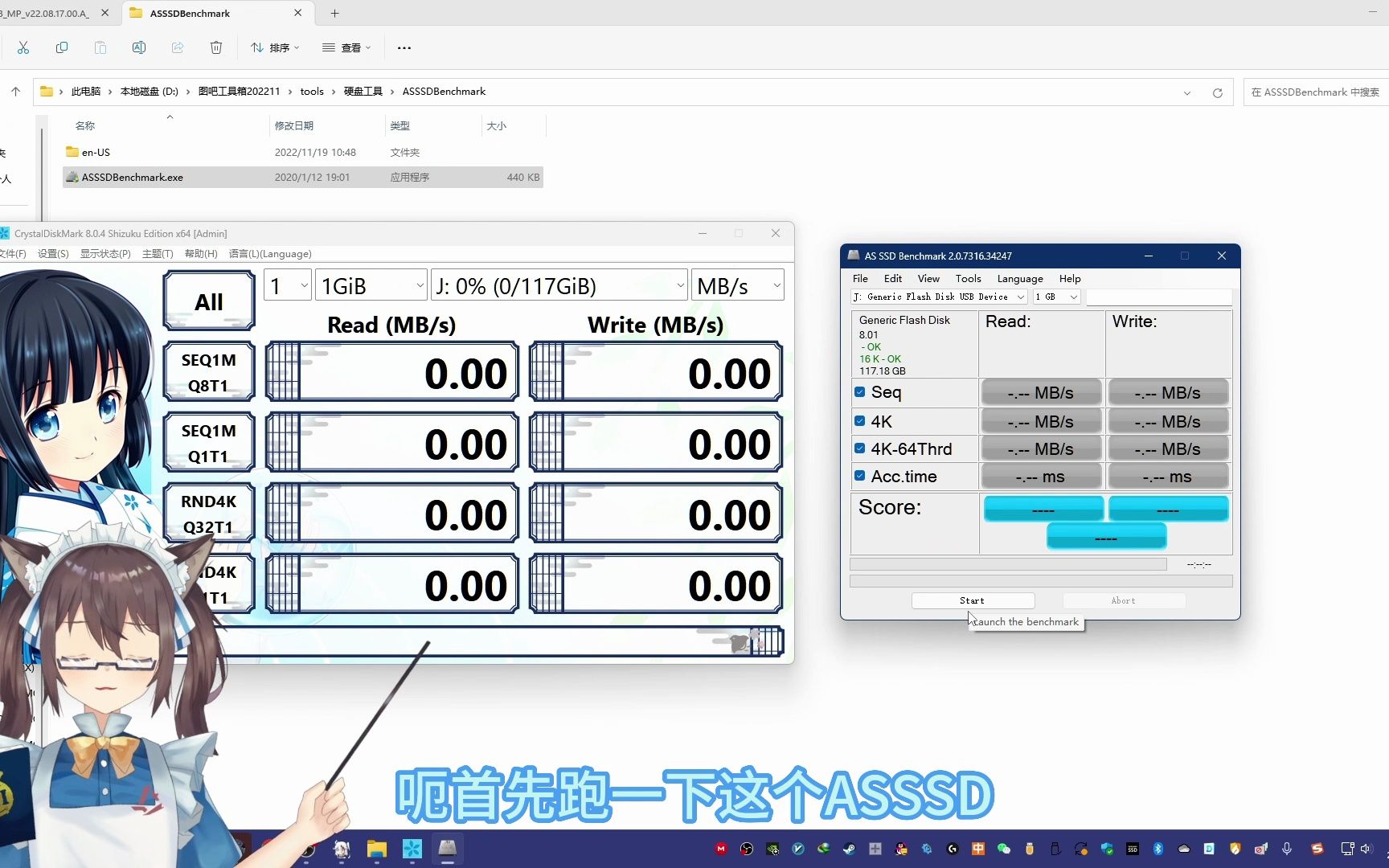
Task: Run the SEQ1M Q1T1 test
Action: (209, 443)
